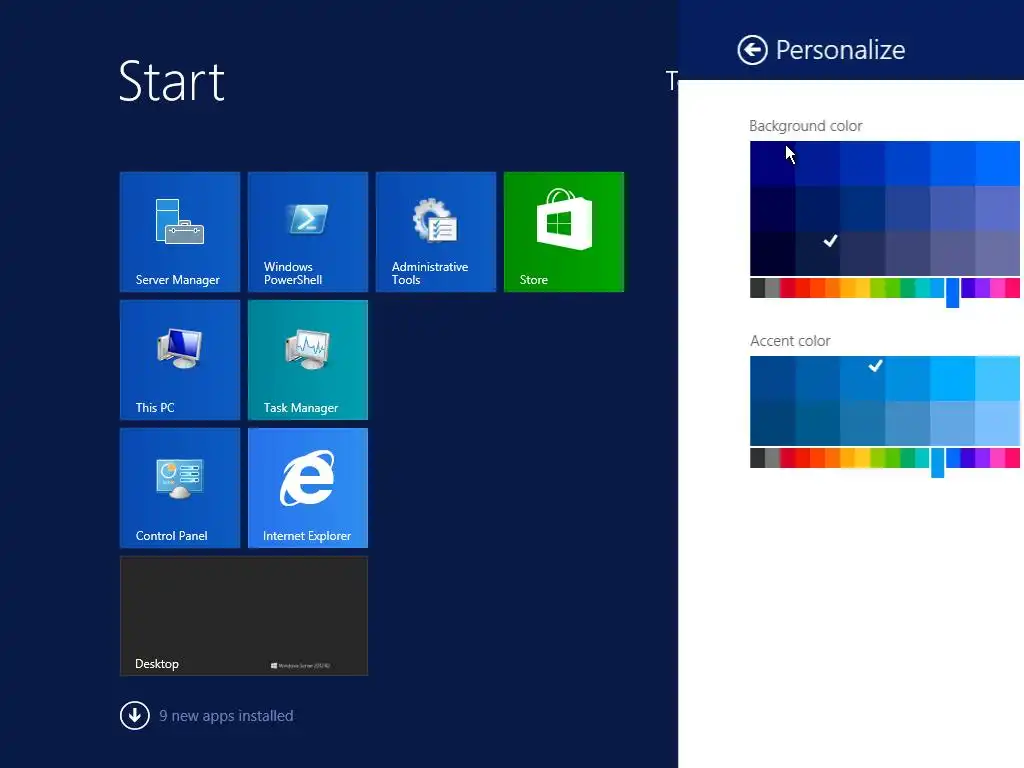
Task: Choose pink at the end of the Accent hue strip
Action: 1013,458
